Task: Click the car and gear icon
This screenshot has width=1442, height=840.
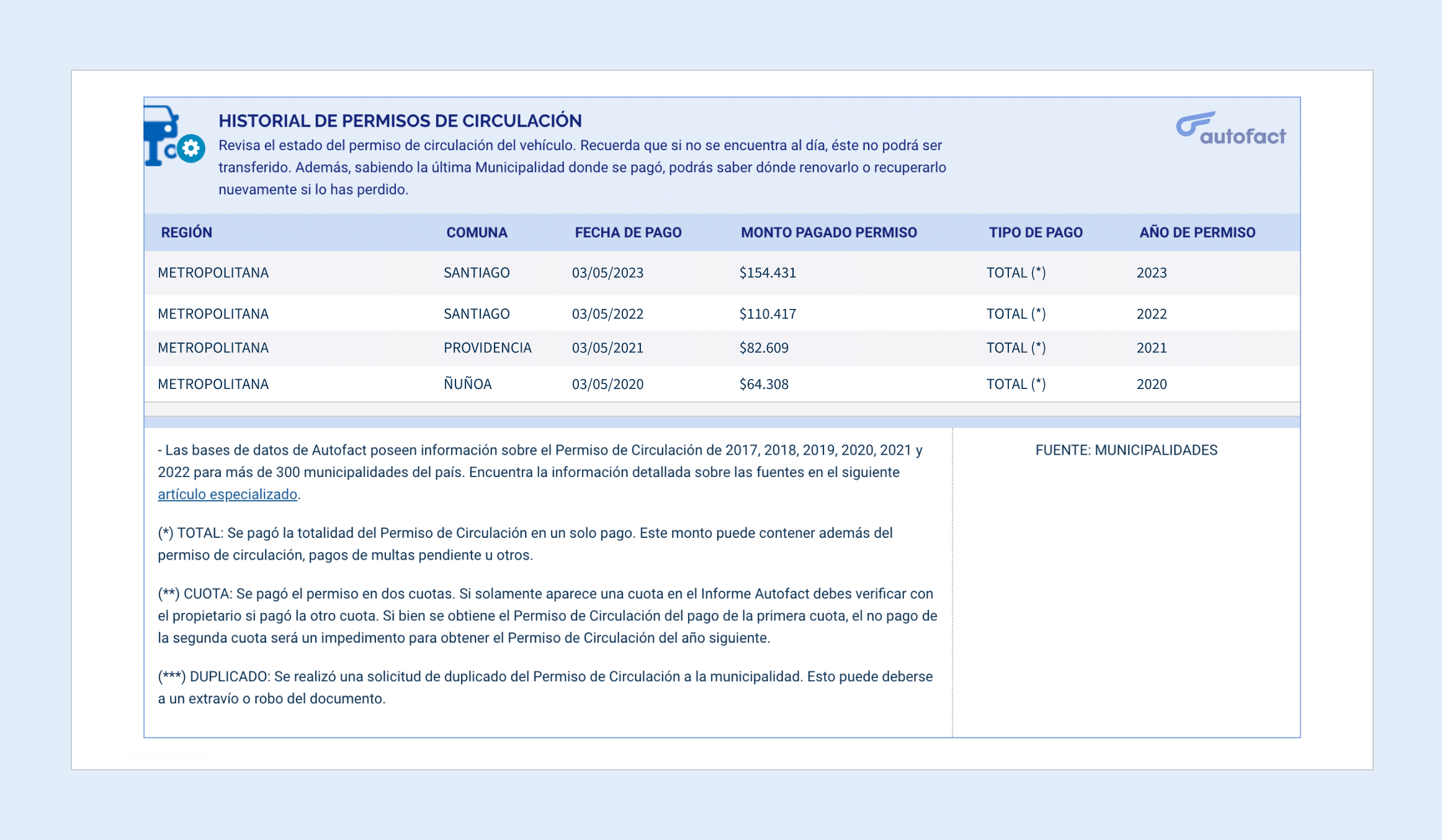Action: click(174, 136)
